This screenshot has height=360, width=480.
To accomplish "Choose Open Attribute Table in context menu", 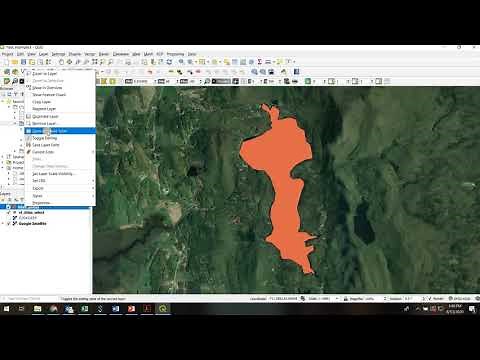I will [60, 131].
